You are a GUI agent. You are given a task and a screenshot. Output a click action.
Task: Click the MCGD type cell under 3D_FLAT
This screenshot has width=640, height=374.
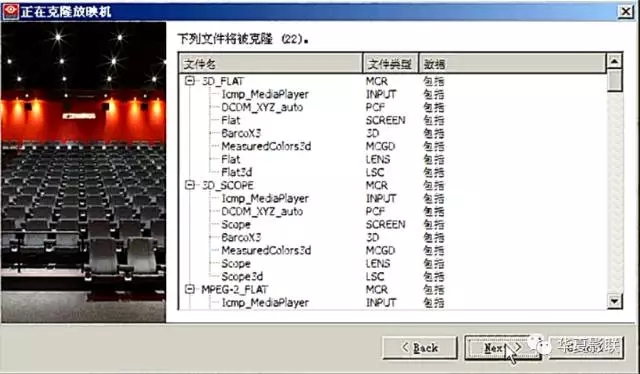click(x=380, y=146)
